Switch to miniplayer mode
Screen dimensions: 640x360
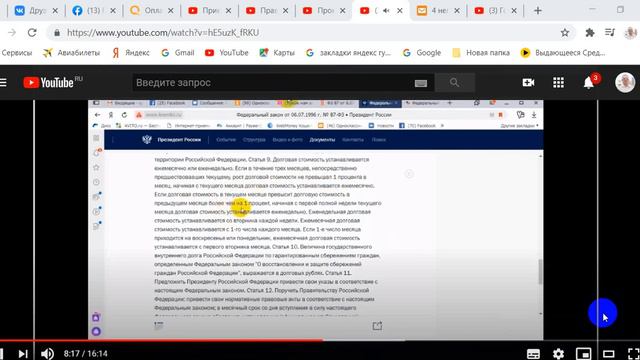(x=583, y=353)
